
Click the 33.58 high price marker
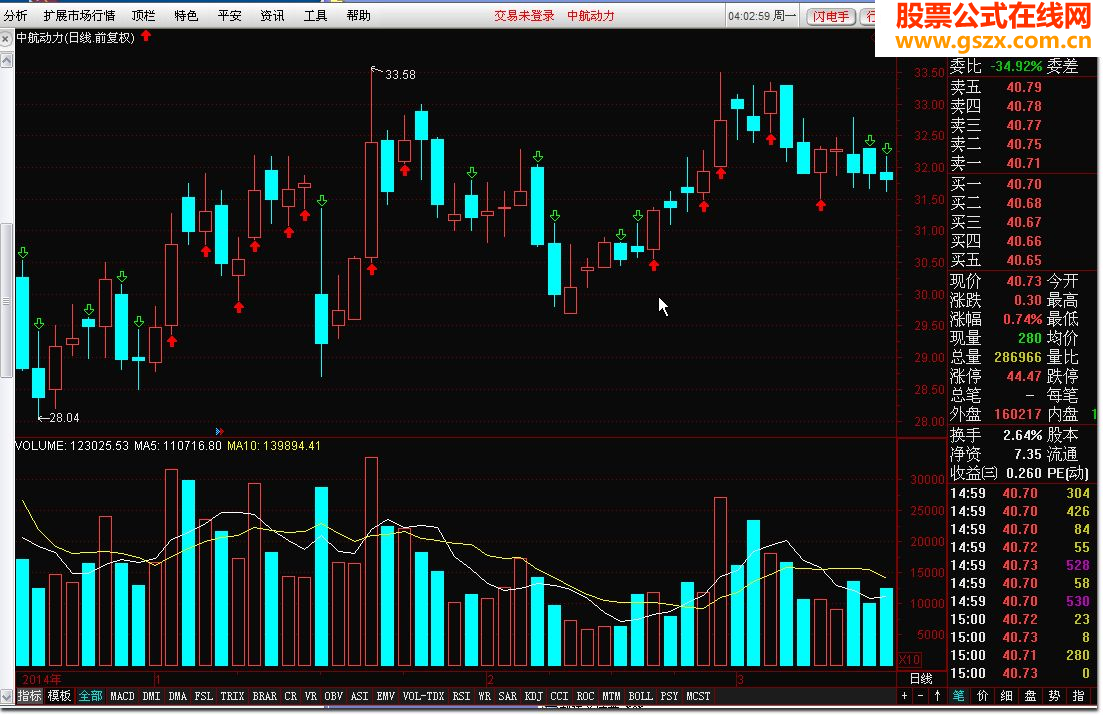point(400,75)
